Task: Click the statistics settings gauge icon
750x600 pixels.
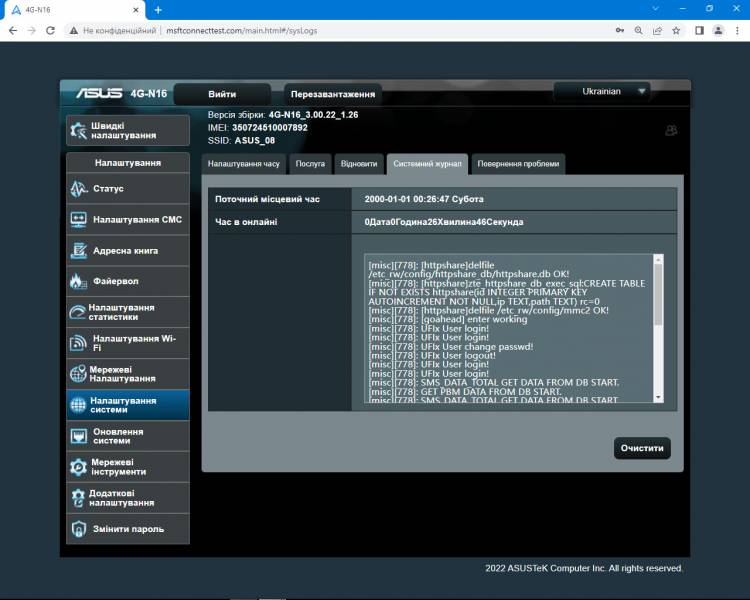Action: click(x=77, y=312)
